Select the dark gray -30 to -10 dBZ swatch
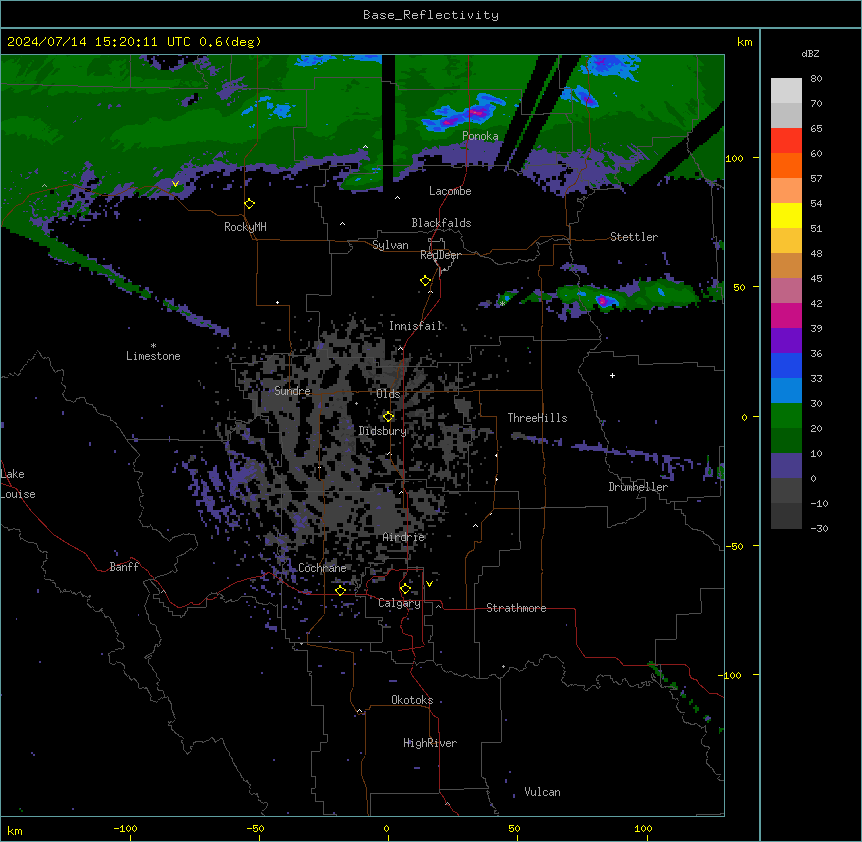The height and width of the screenshot is (842, 862). [x=786, y=516]
